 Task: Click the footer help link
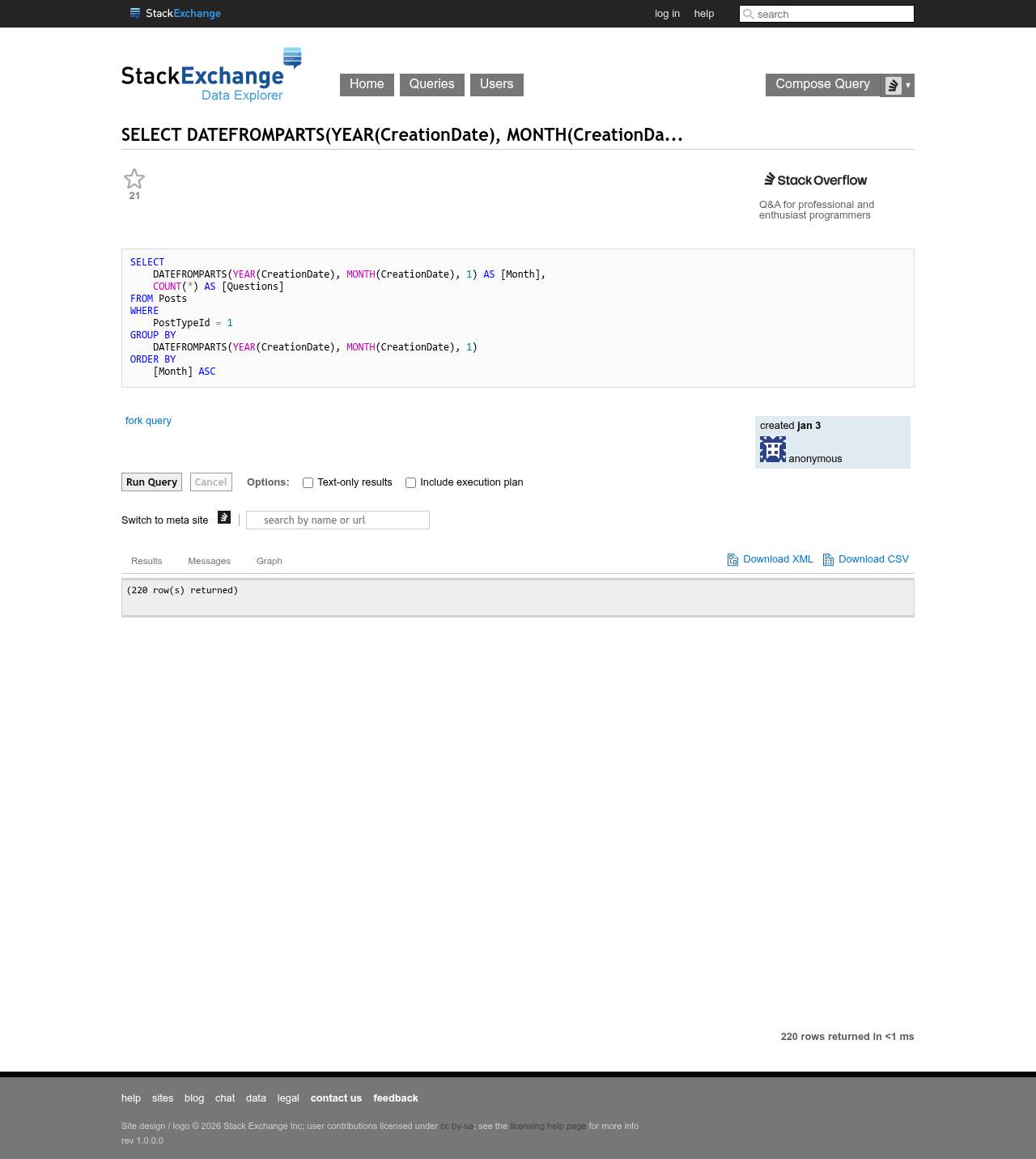pyautogui.click(x=131, y=1098)
